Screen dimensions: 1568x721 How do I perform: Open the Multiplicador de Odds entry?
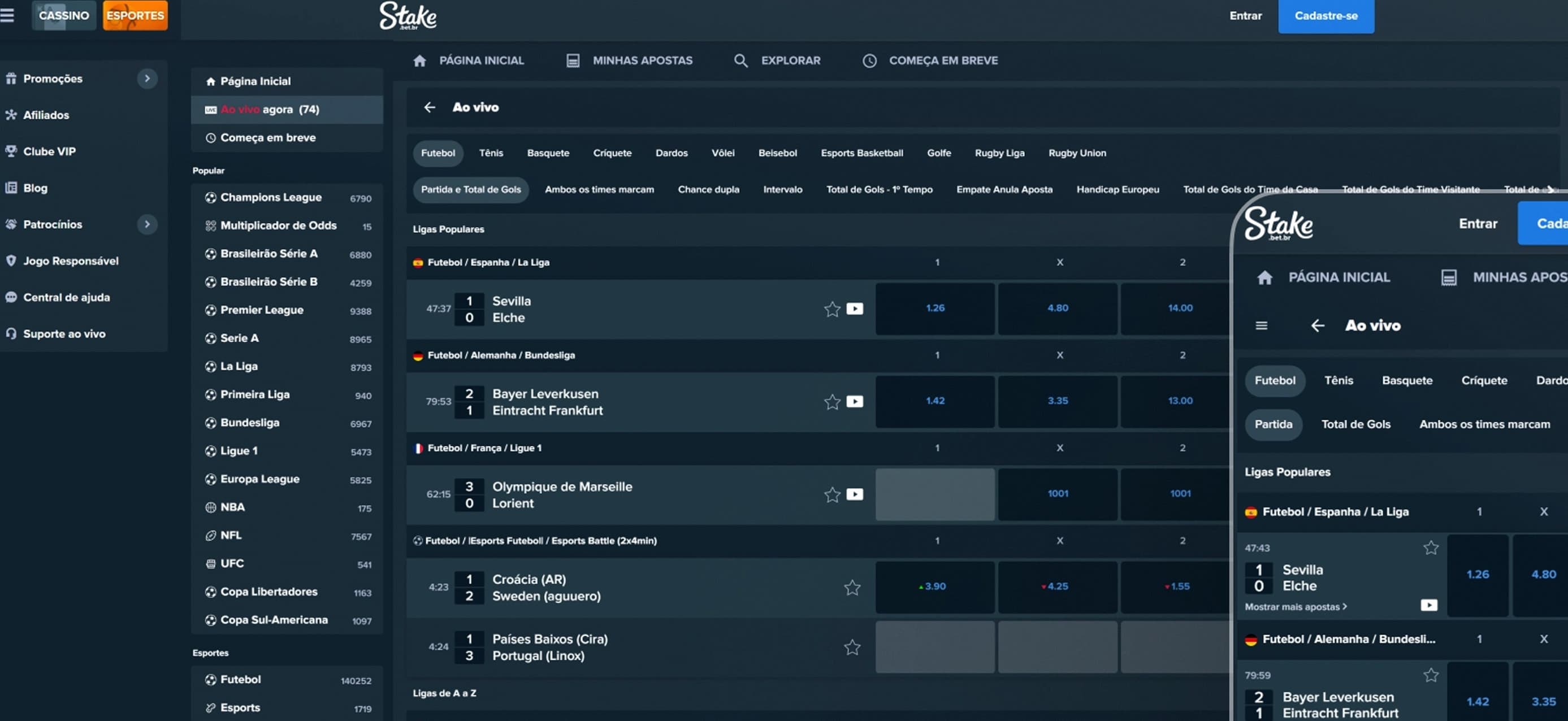coord(287,225)
